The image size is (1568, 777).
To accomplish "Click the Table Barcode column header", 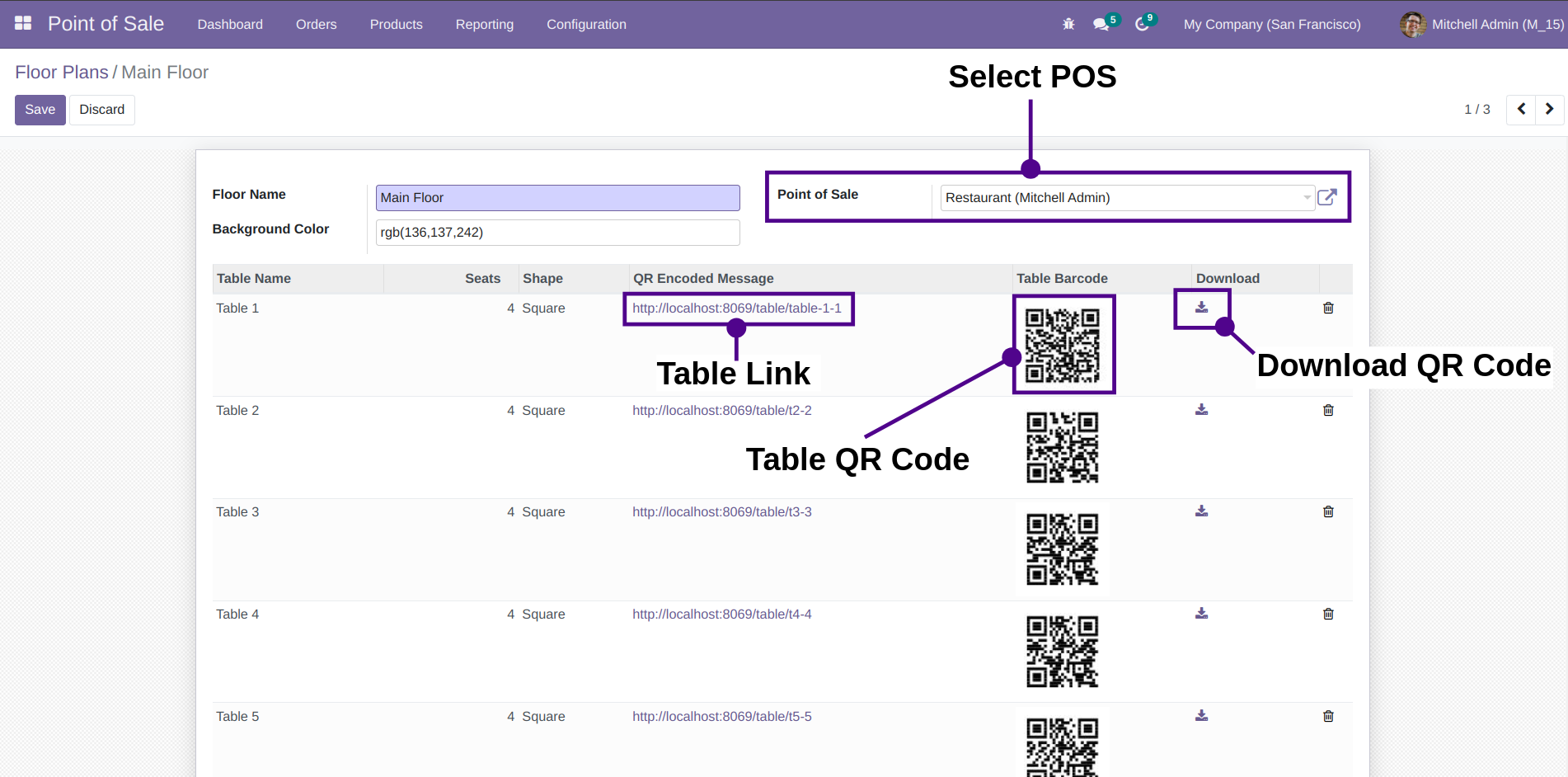I will (1101, 279).
